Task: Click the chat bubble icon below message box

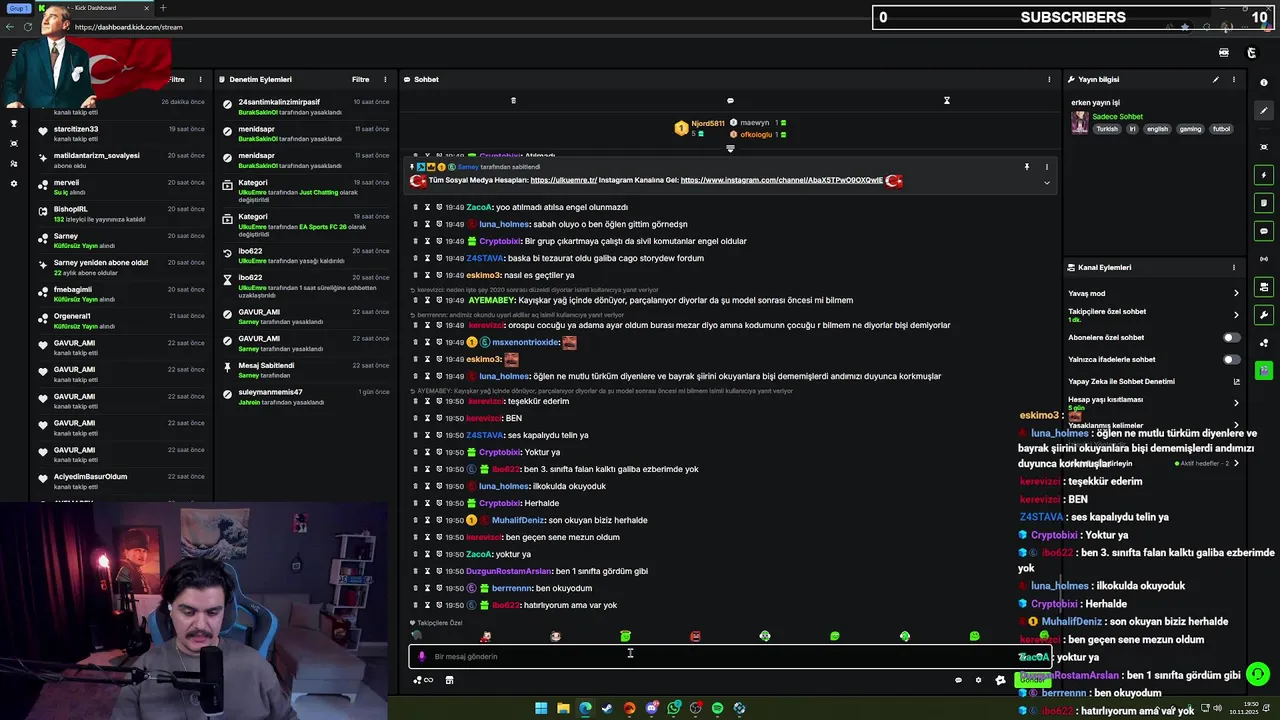Action: pos(958,680)
